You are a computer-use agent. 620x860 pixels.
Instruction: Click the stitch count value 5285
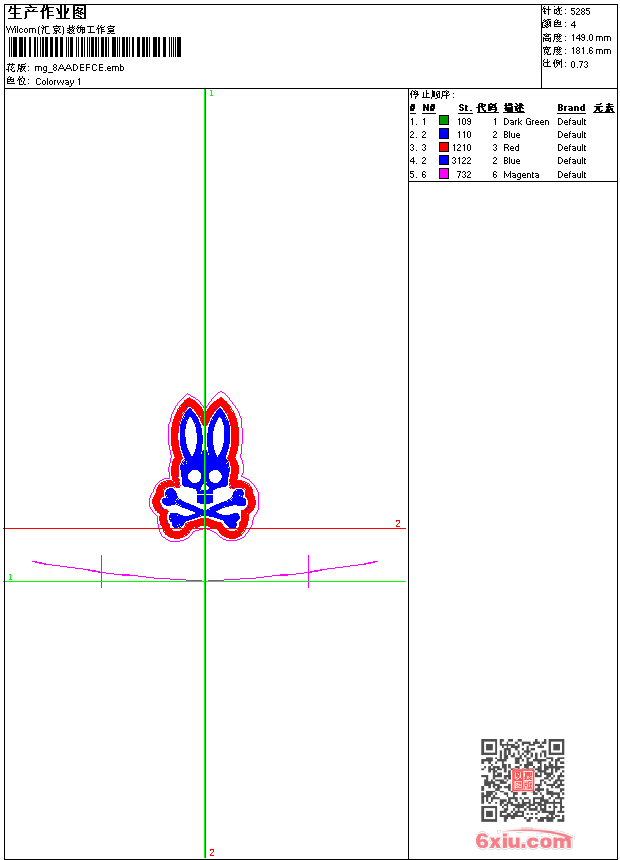580,12
